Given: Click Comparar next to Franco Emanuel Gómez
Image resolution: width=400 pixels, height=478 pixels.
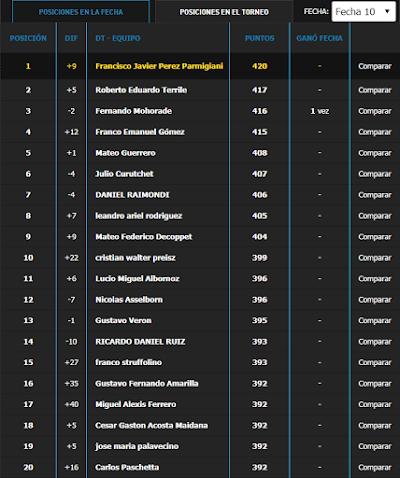Looking at the screenshot, I should tap(375, 132).
